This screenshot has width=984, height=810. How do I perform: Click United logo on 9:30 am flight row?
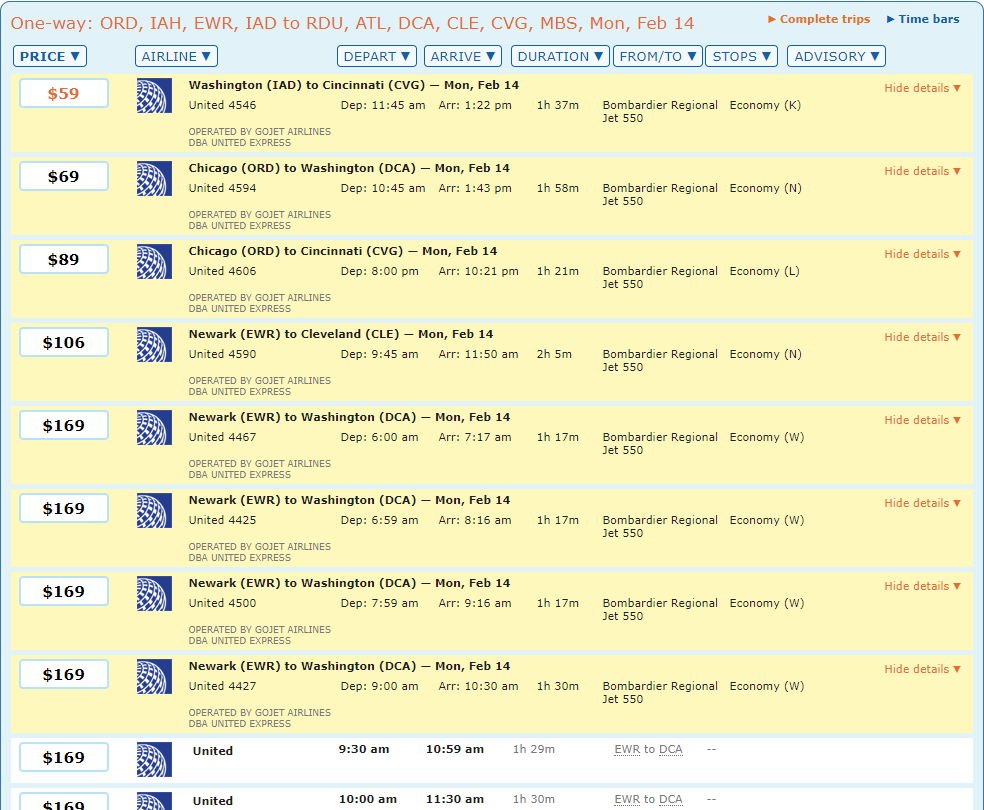(154, 759)
